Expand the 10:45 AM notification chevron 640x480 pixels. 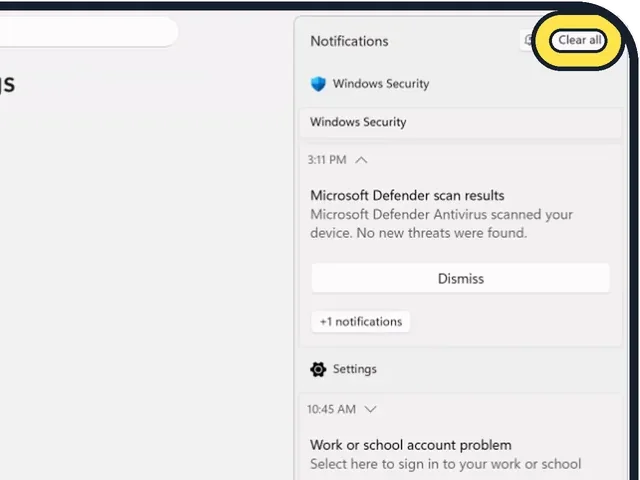[x=370, y=409]
